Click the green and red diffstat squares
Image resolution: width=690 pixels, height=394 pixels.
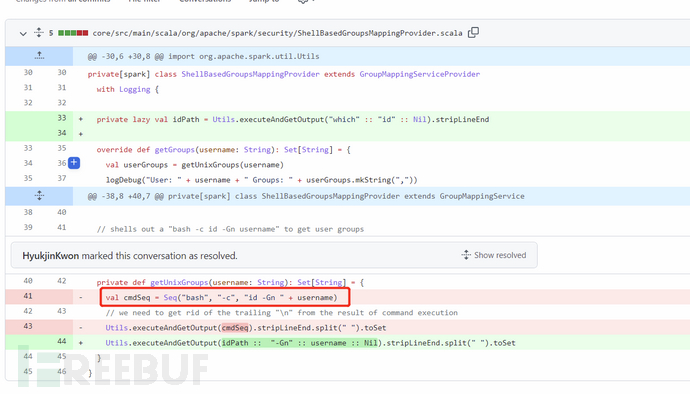[73, 33]
